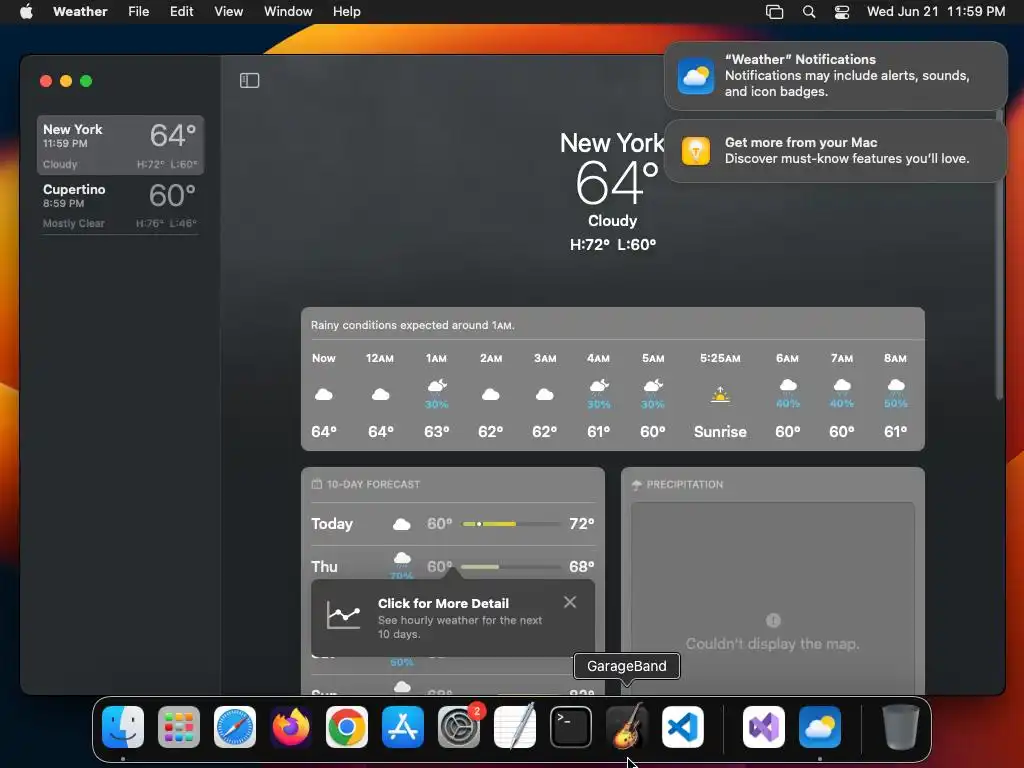
Task: Click the date and time in menu bar
Action: [936, 11]
